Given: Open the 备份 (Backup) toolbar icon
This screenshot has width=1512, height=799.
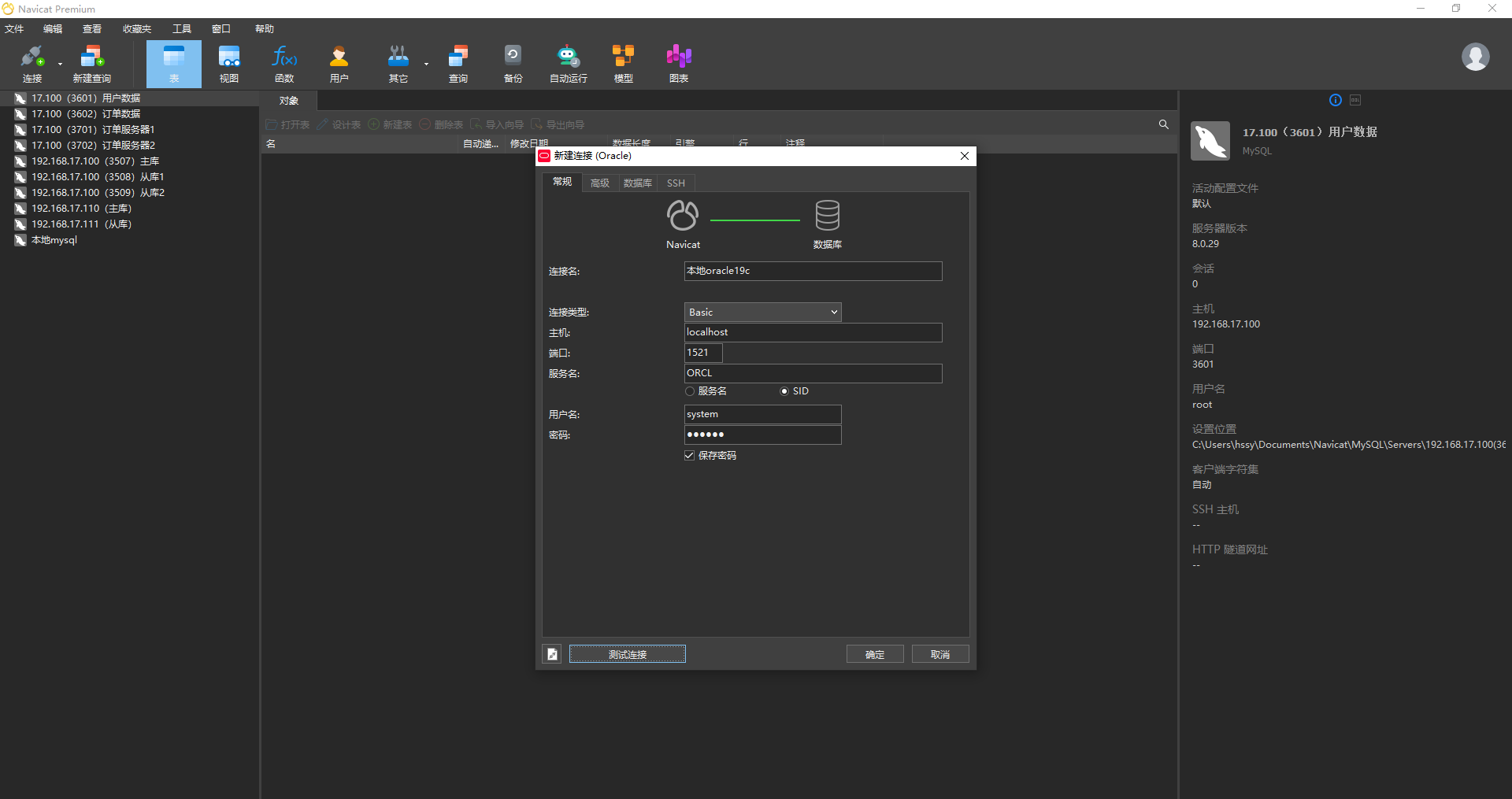Looking at the screenshot, I should [513, 64].
